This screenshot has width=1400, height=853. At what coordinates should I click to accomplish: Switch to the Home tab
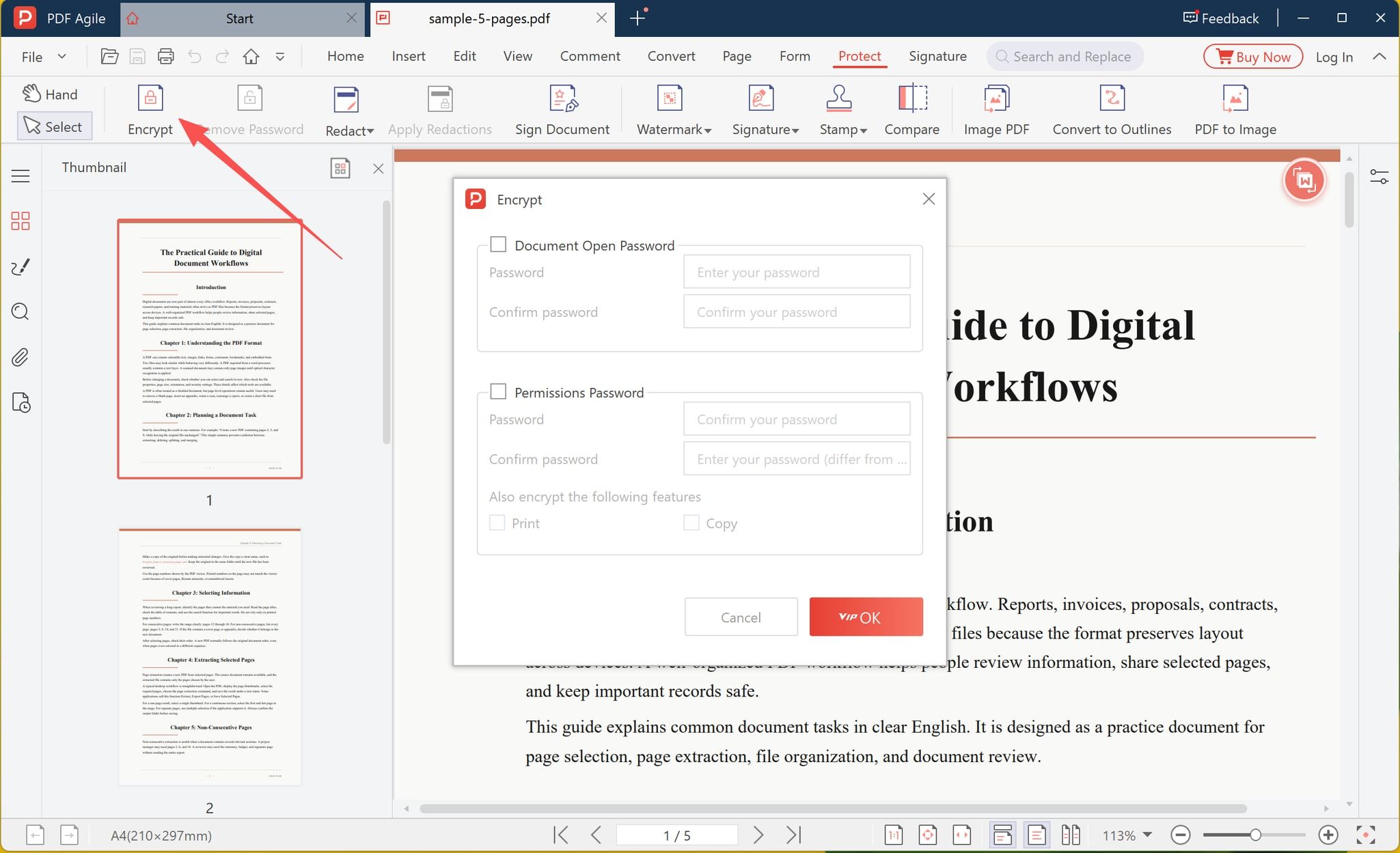[x=345, y=57]
